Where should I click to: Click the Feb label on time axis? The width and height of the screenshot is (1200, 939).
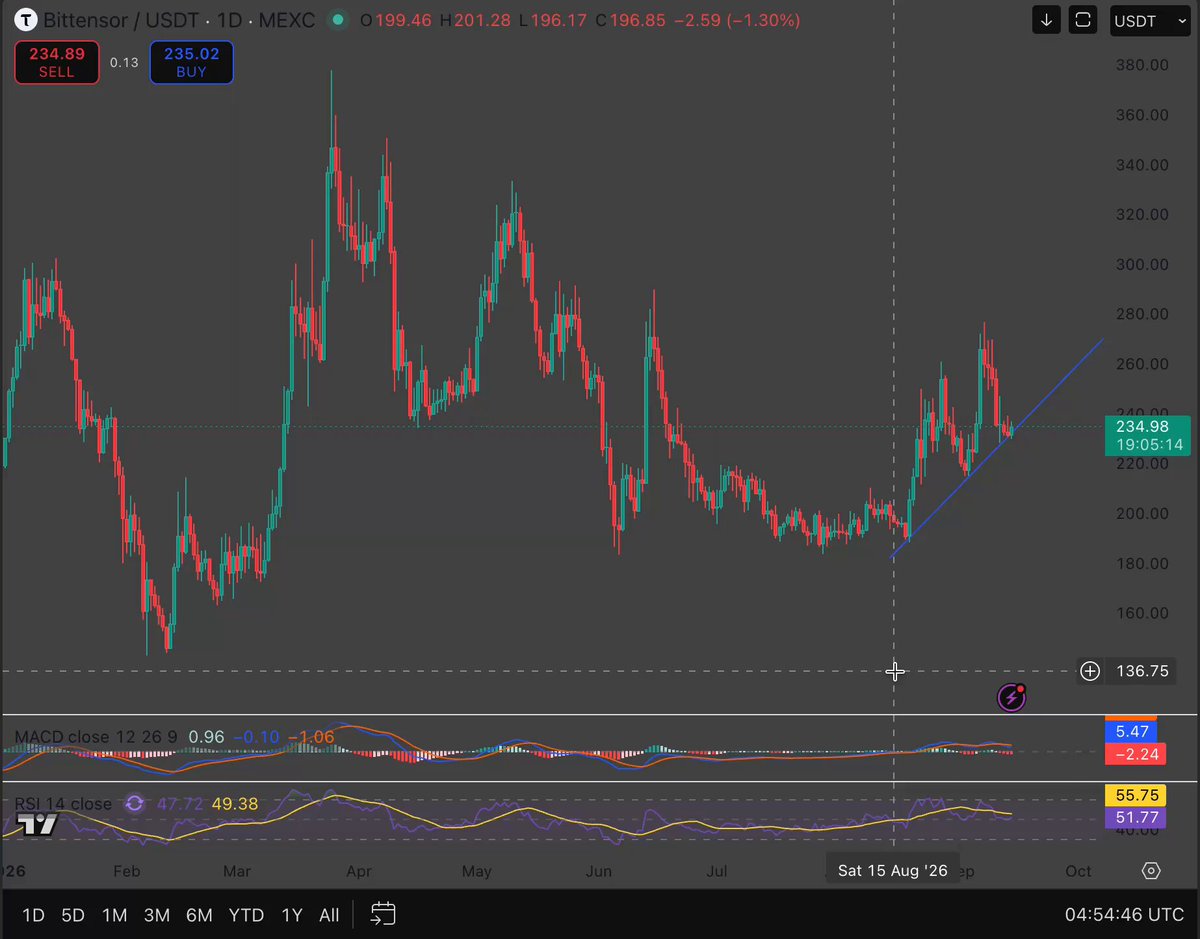[126, 871]
